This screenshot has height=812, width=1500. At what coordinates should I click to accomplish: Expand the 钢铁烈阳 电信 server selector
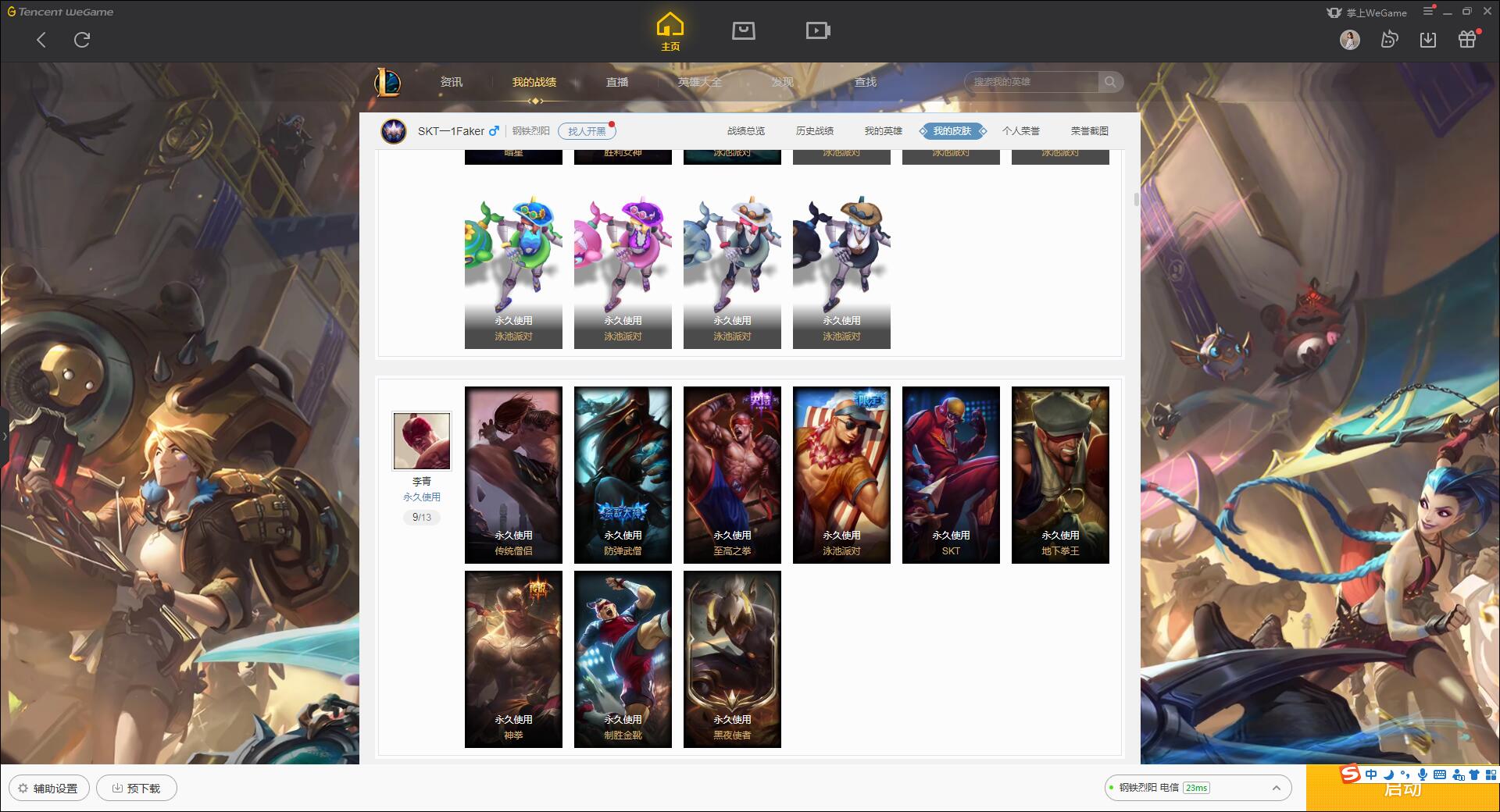tap(1197, 788)
